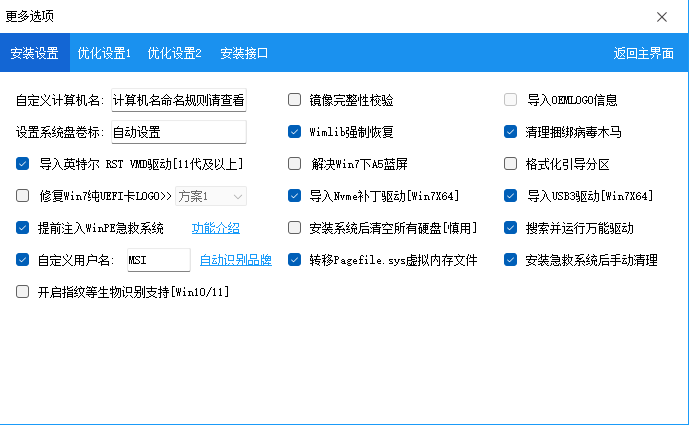Screen dimensions: 689x425
Task: Toggle 导入Nvme补丁驱动[Win7X64] checkbox
Action: pos(294,196)
